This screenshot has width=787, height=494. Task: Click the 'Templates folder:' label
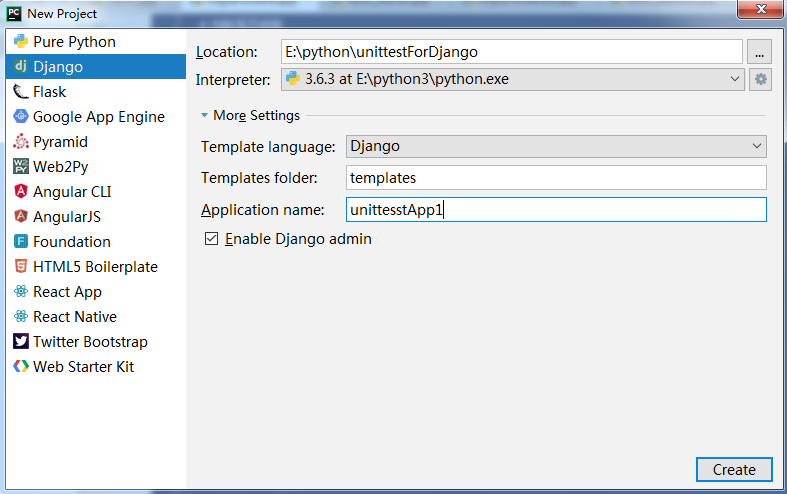[259, 178]
